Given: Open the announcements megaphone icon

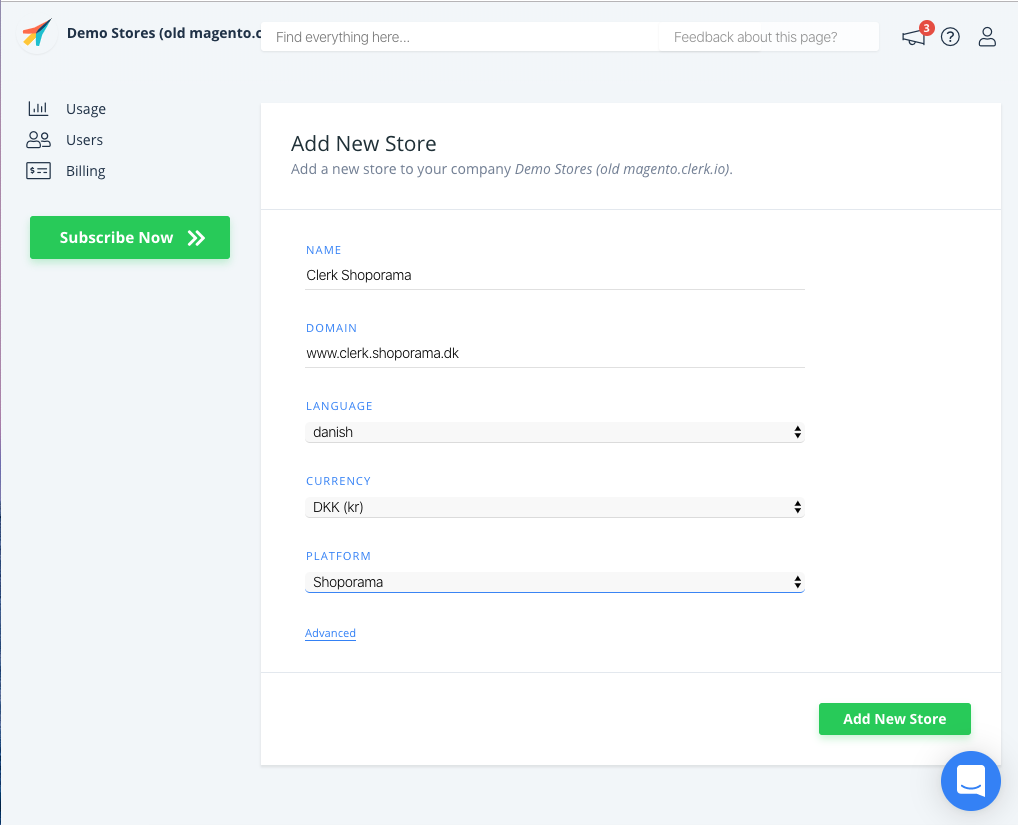Looking at the screenshot, I should click(x=913, y=38).
